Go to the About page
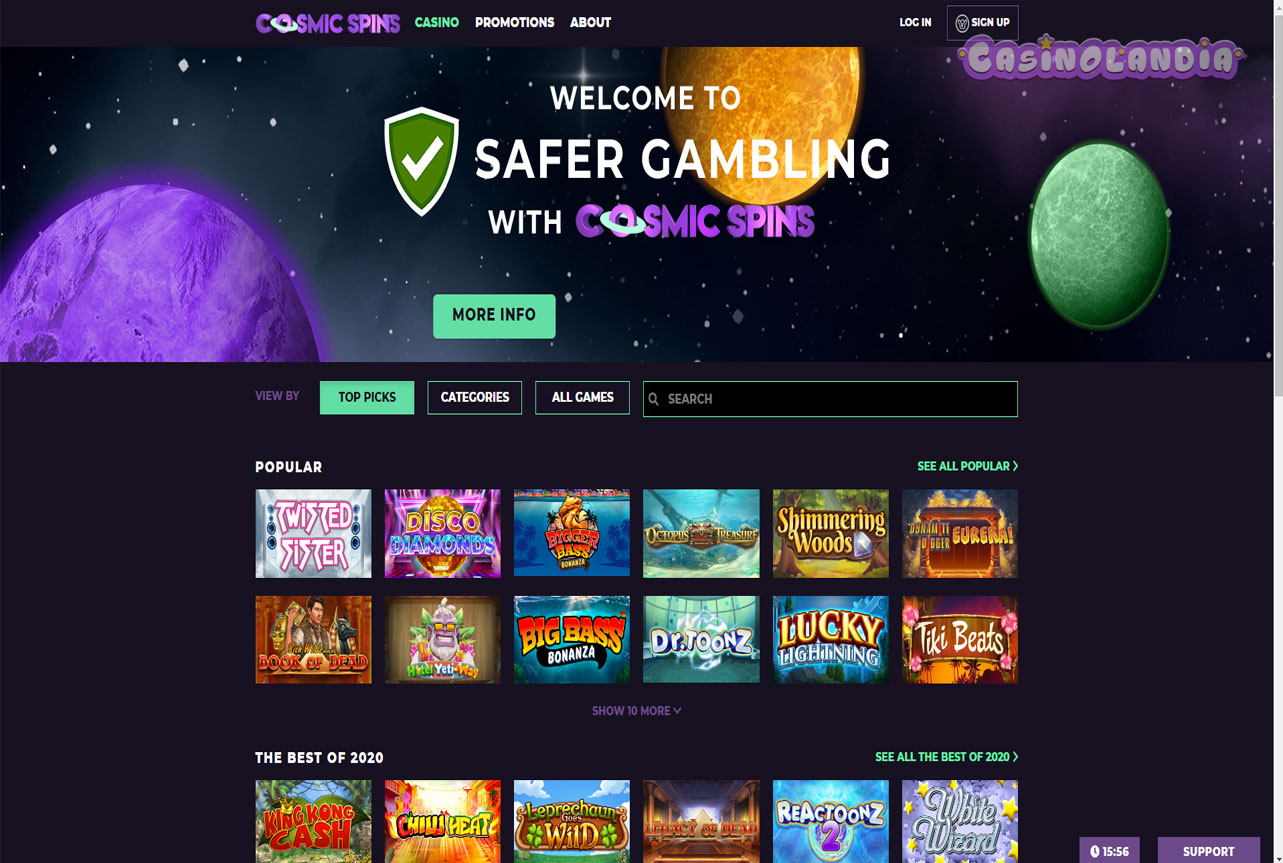Screen dimensions: 1283x863 590,22
